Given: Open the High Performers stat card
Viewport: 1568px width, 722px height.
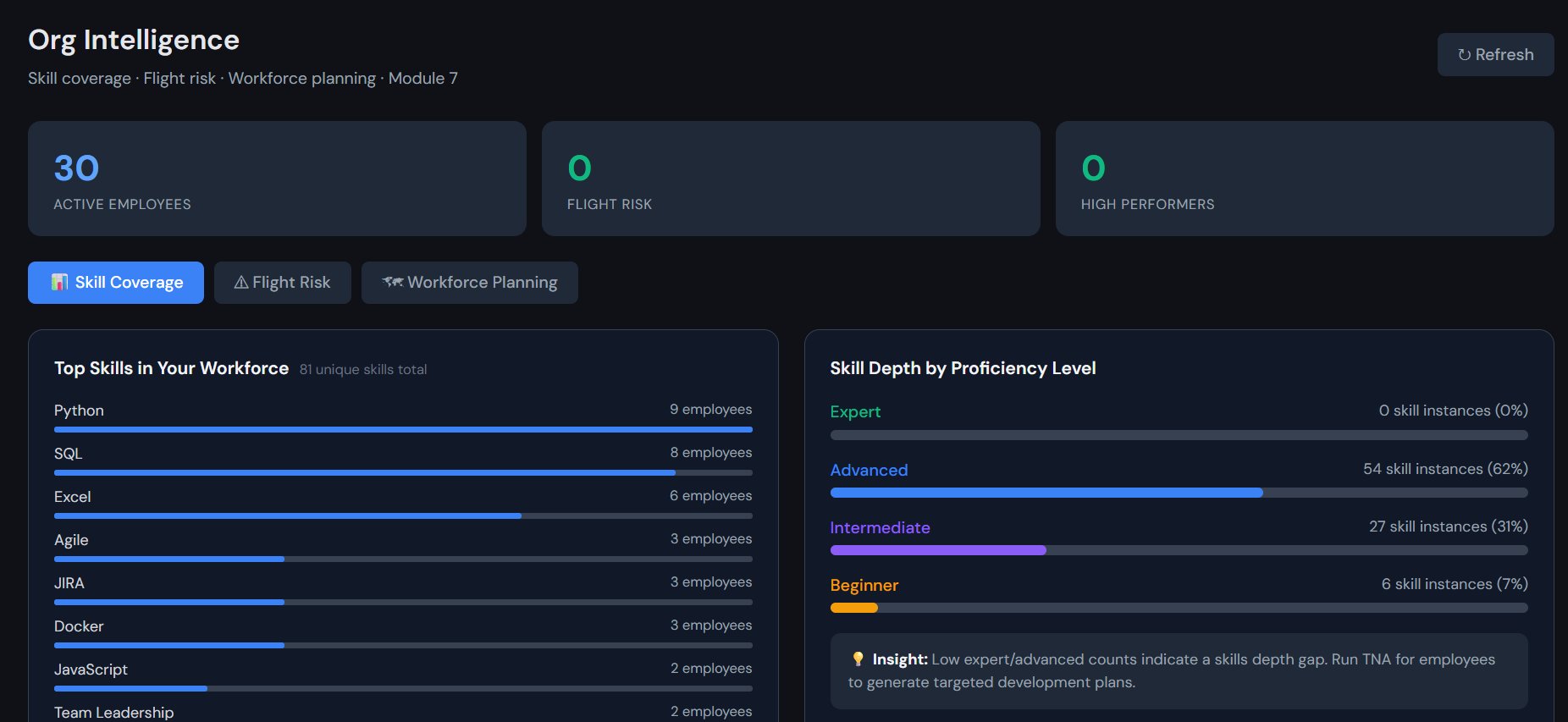Looking at the screenshot, I should coord(1305,179).
